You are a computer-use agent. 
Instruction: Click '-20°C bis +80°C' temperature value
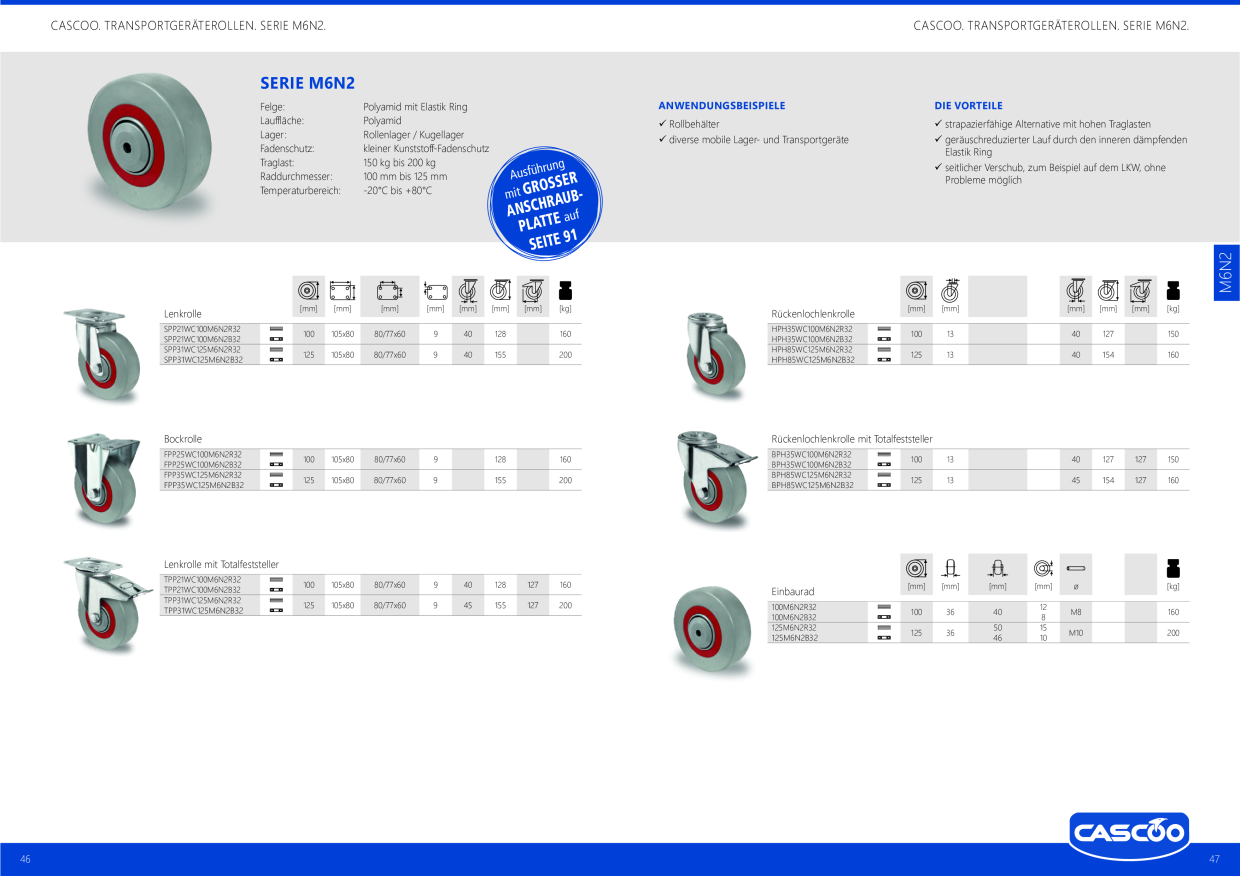click(x=398, y=190)
